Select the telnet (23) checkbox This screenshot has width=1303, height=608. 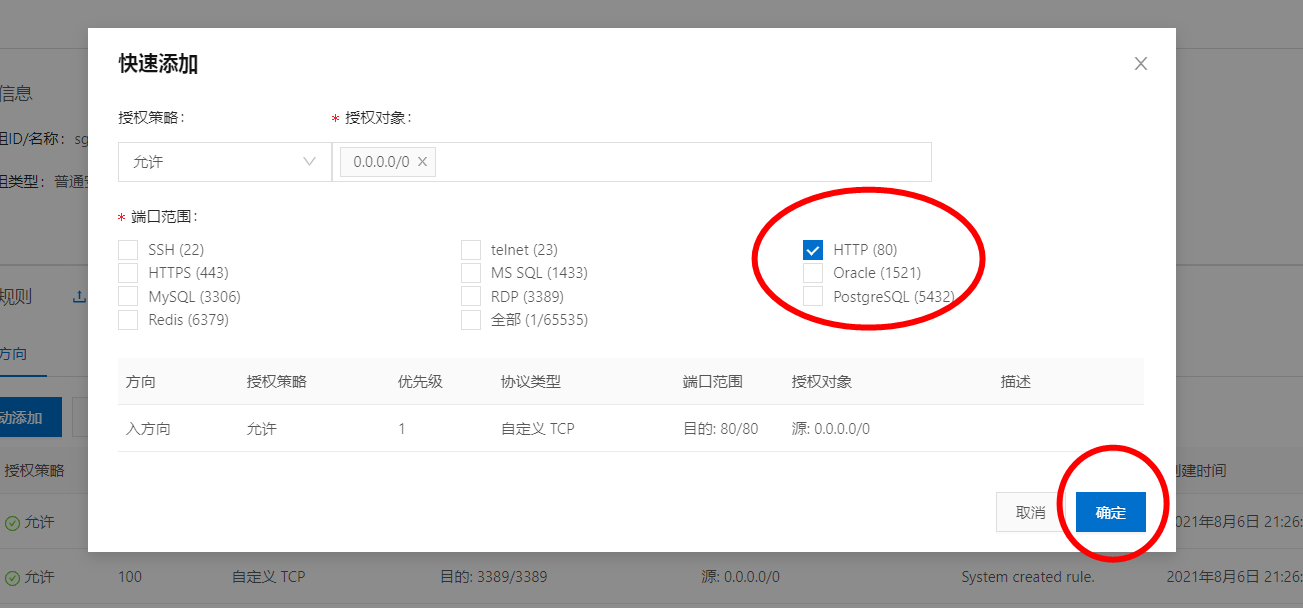point(471,250)
